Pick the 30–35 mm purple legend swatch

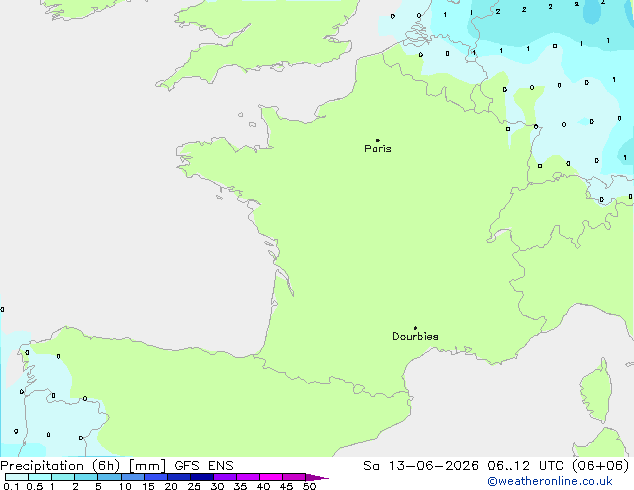225,477
